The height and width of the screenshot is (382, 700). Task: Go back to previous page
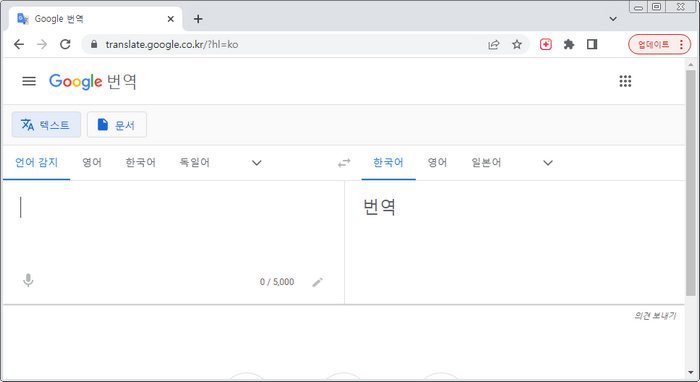[x=19, y=44]
